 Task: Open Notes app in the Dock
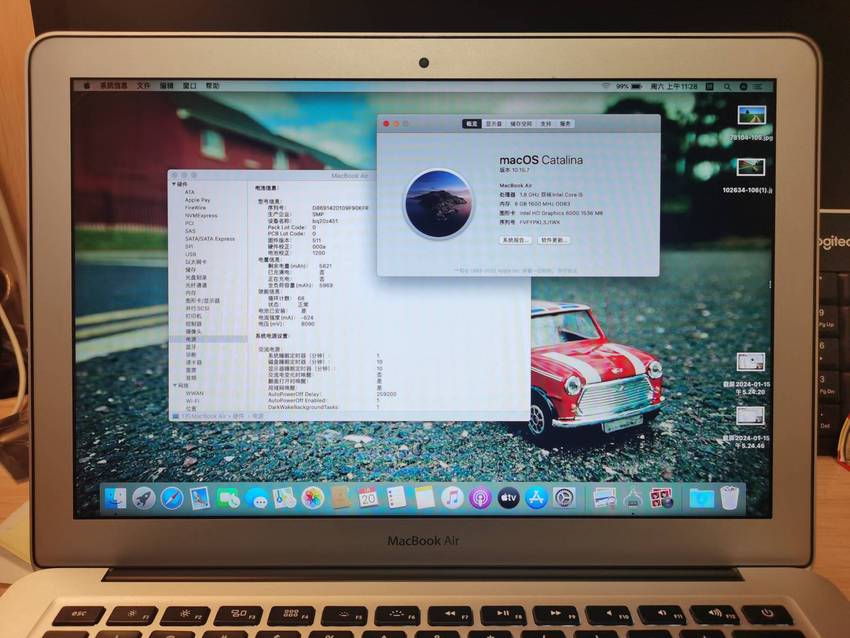(x=424, y=498)
